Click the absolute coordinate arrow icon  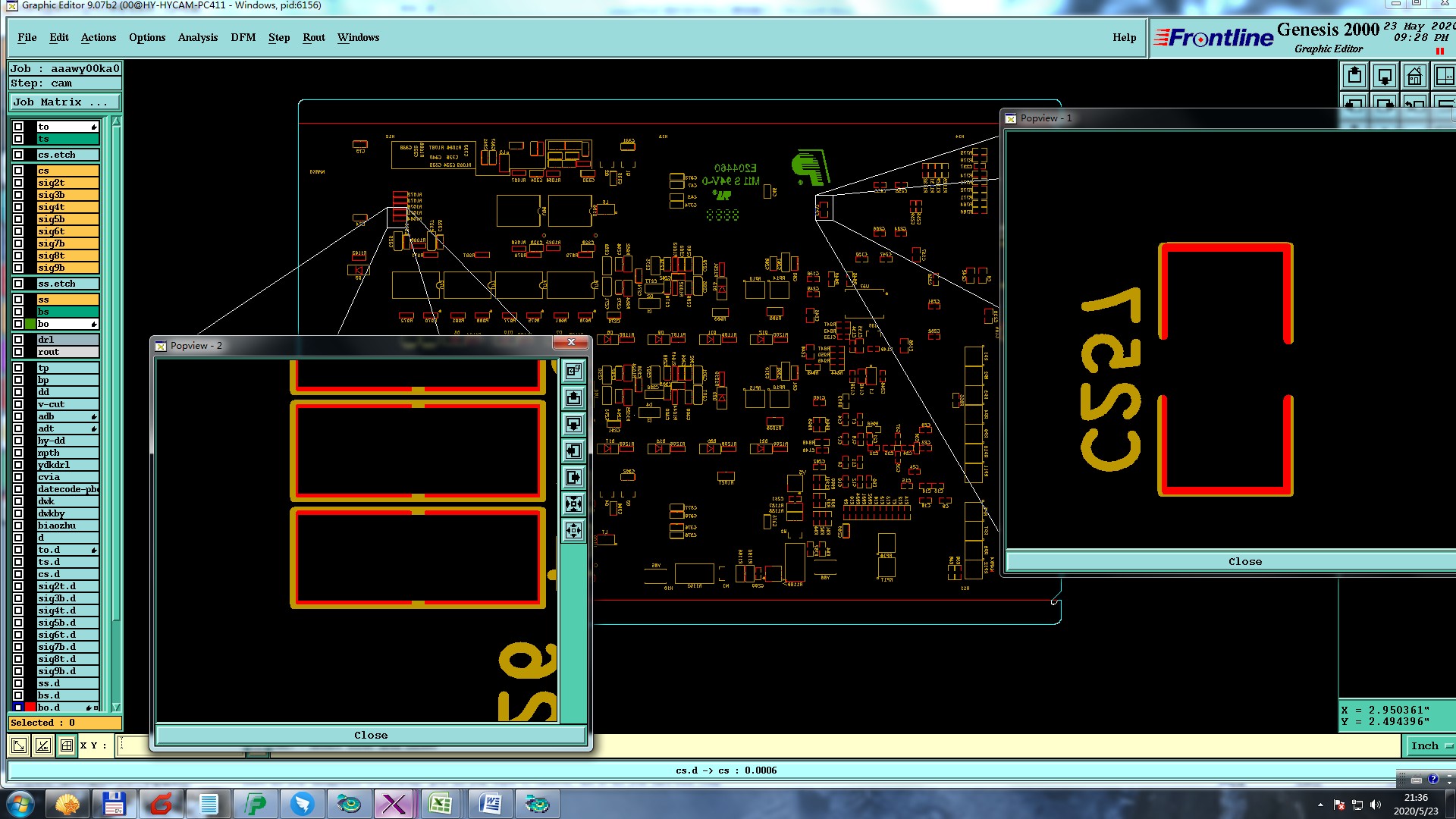(x=19, y=745)
